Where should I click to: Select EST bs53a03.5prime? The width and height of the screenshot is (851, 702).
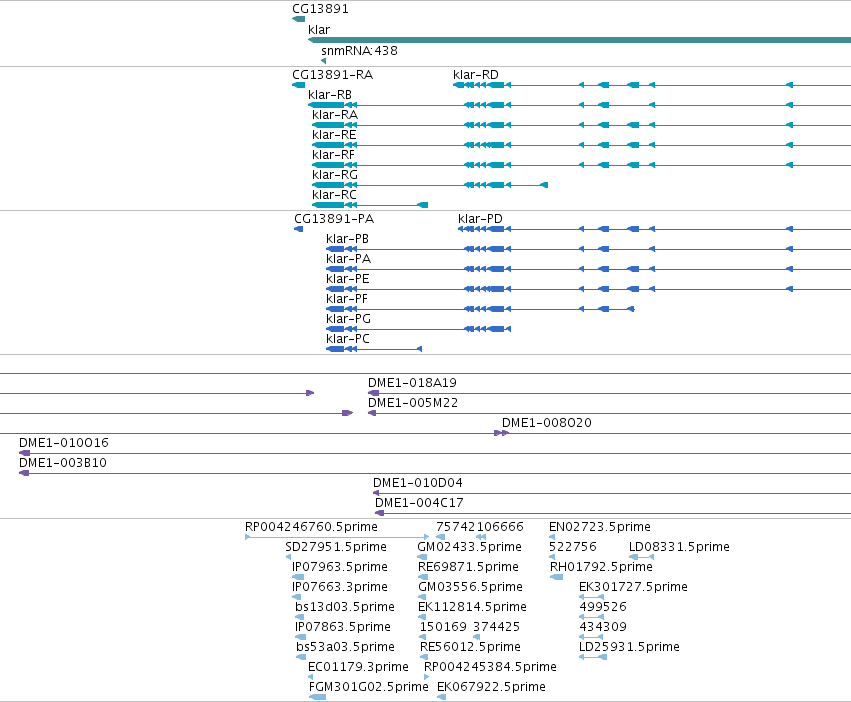(345, 647)
